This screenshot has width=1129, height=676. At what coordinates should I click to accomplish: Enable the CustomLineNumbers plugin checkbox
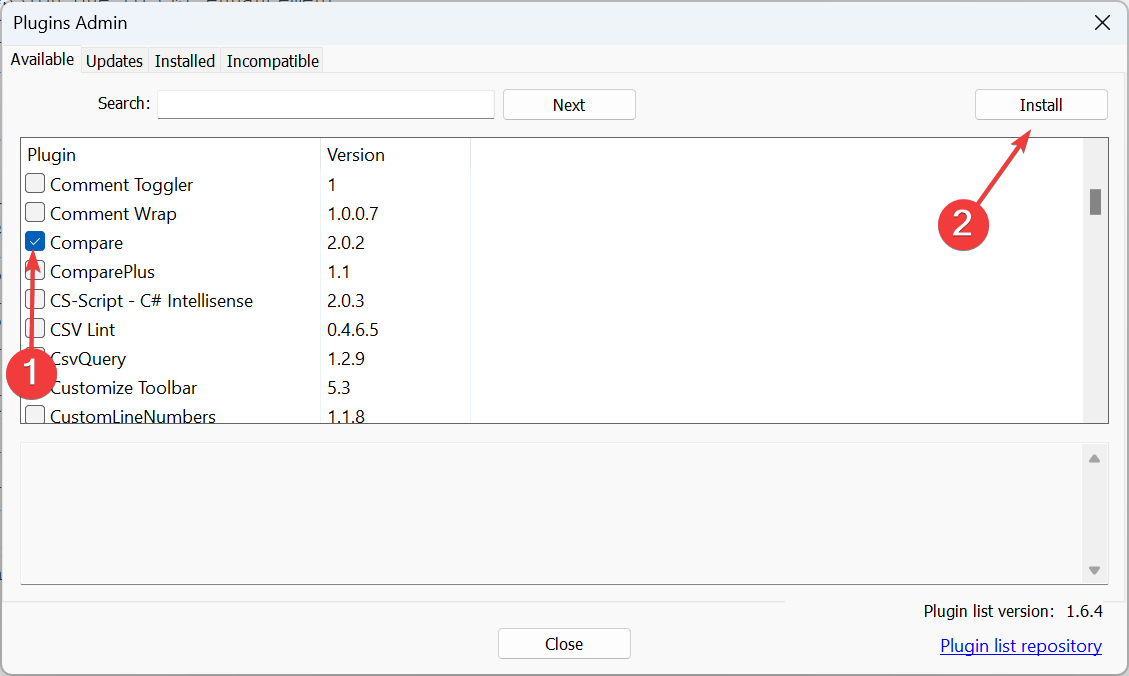point(35,415)
